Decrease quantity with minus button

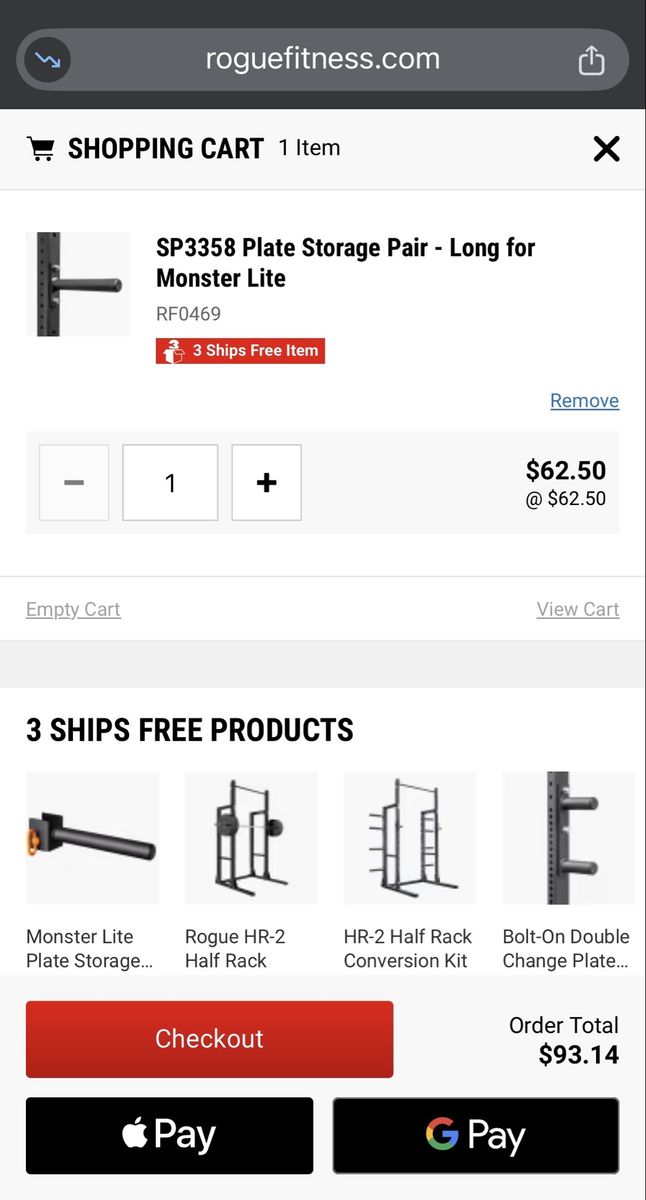click(x=74, y=482)
